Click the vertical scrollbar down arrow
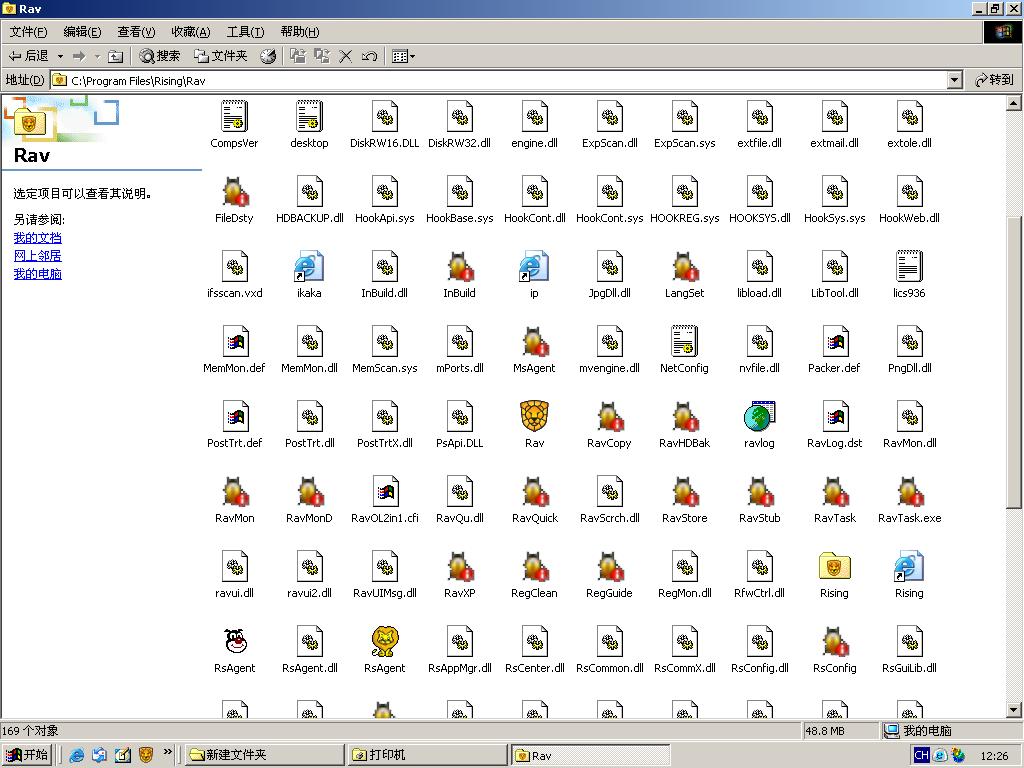1024x768 pixels. tap(1014, 710)
